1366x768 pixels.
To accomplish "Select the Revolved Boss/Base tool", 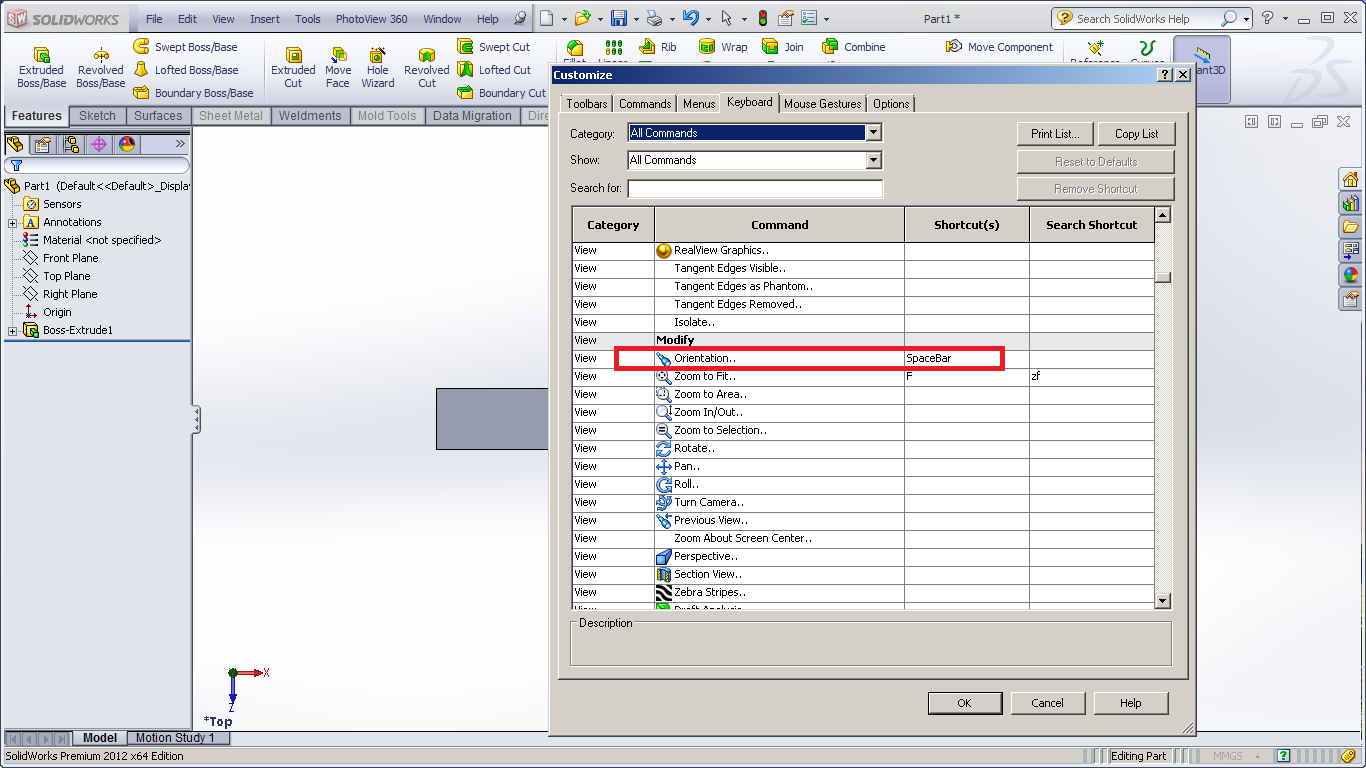I will point(100,67).
